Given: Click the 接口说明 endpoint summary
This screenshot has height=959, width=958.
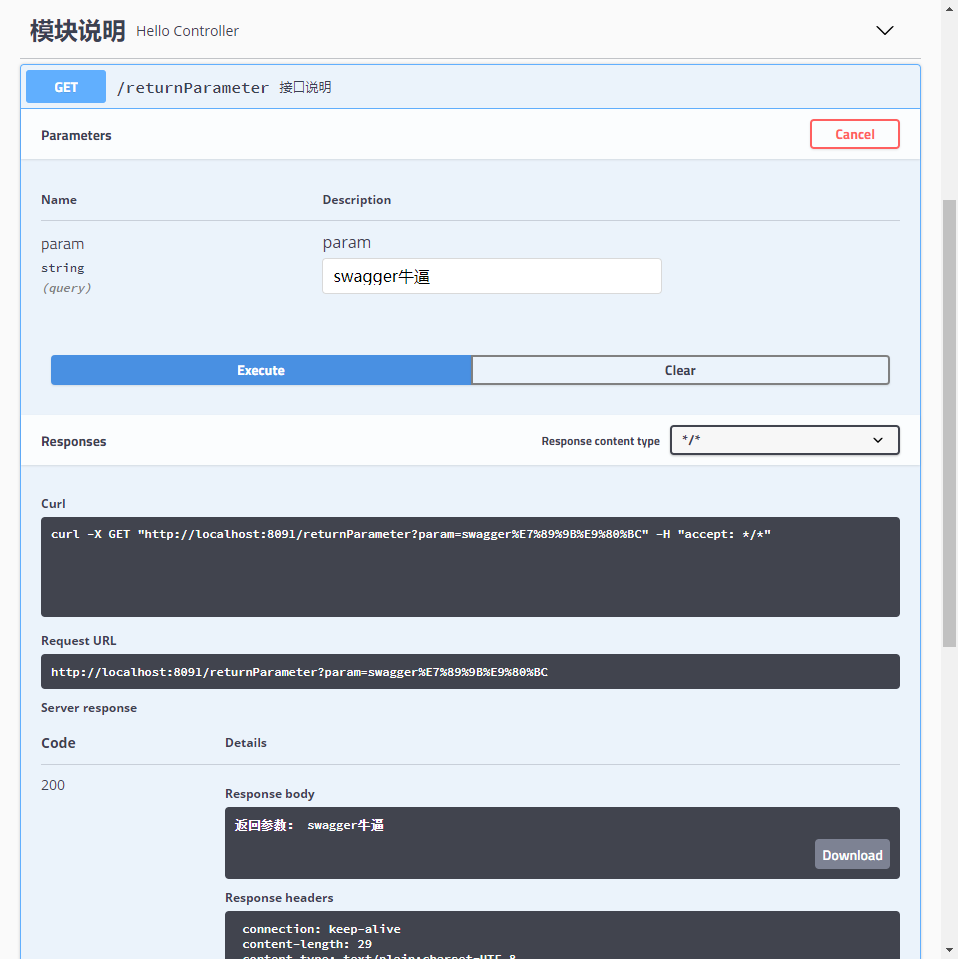Looking at the screenshot, I should coord(305,87).
